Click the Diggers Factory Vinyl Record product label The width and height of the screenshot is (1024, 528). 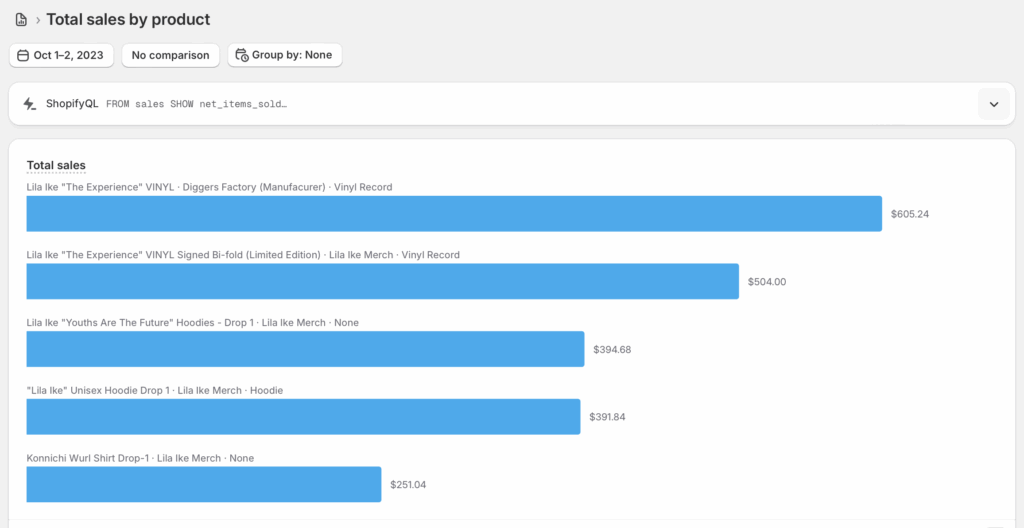[x=209, y=187]
